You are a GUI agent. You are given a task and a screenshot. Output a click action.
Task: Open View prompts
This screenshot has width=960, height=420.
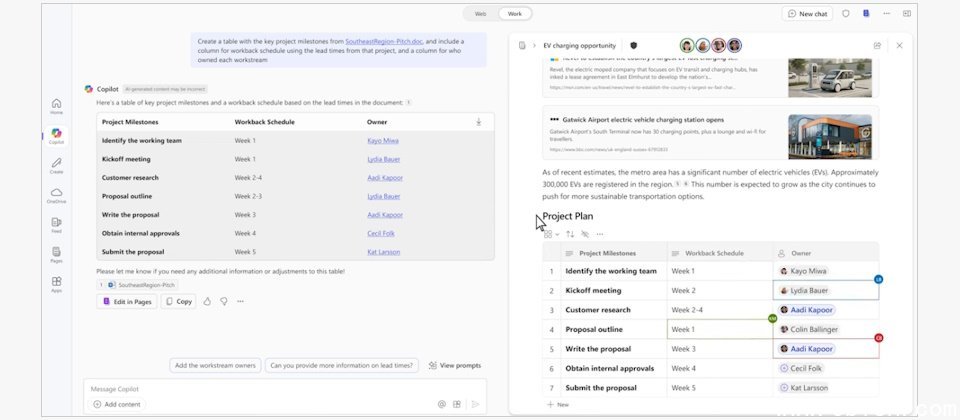(454, 366)
